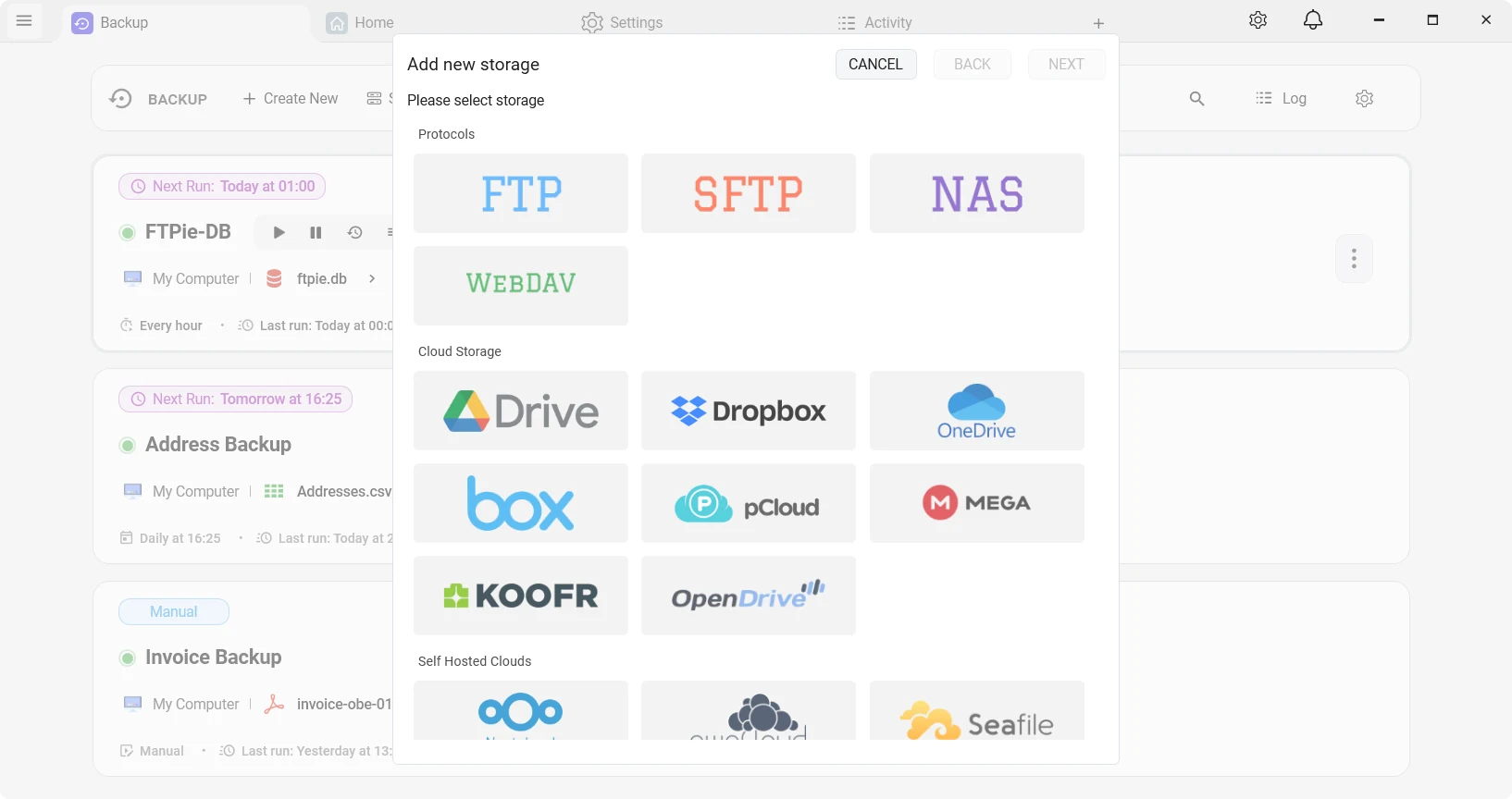Viewport: 1512px width, 799px height.
Task: Pick Koofr cloud storage
Action: 521,596
